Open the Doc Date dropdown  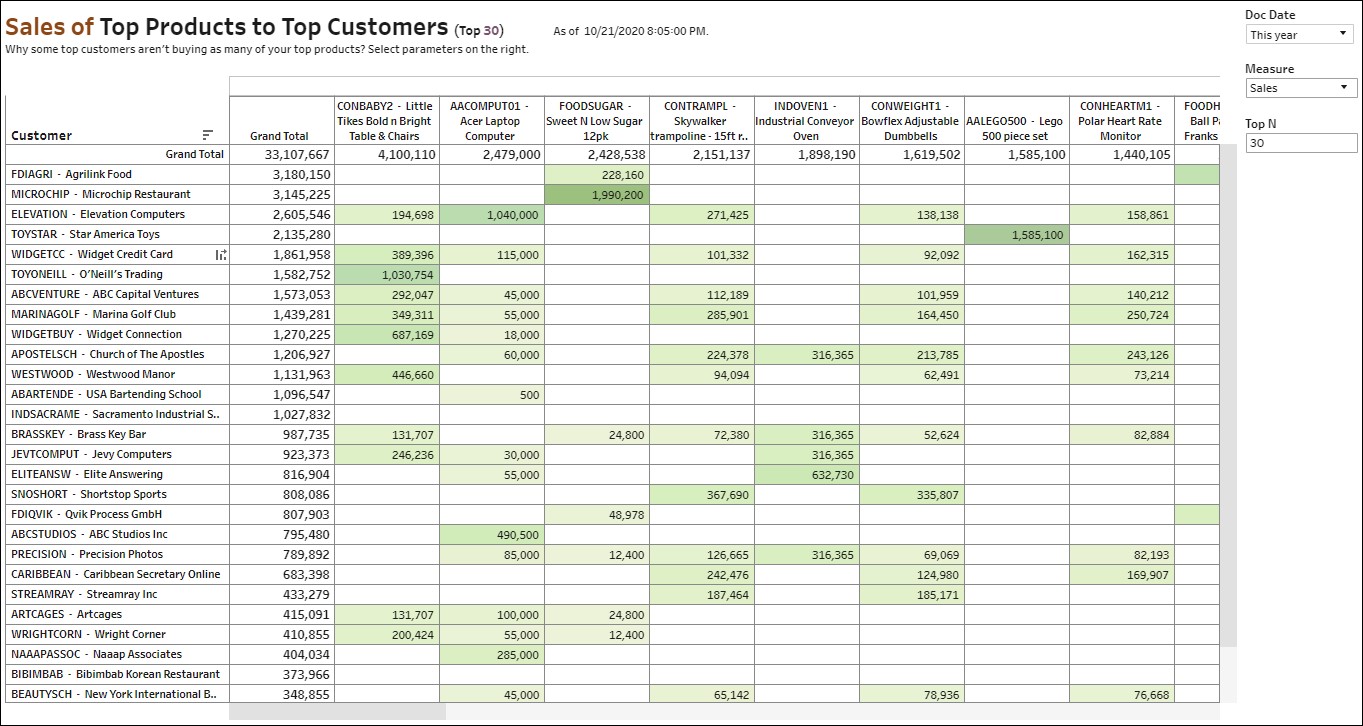pos(1299,35)
